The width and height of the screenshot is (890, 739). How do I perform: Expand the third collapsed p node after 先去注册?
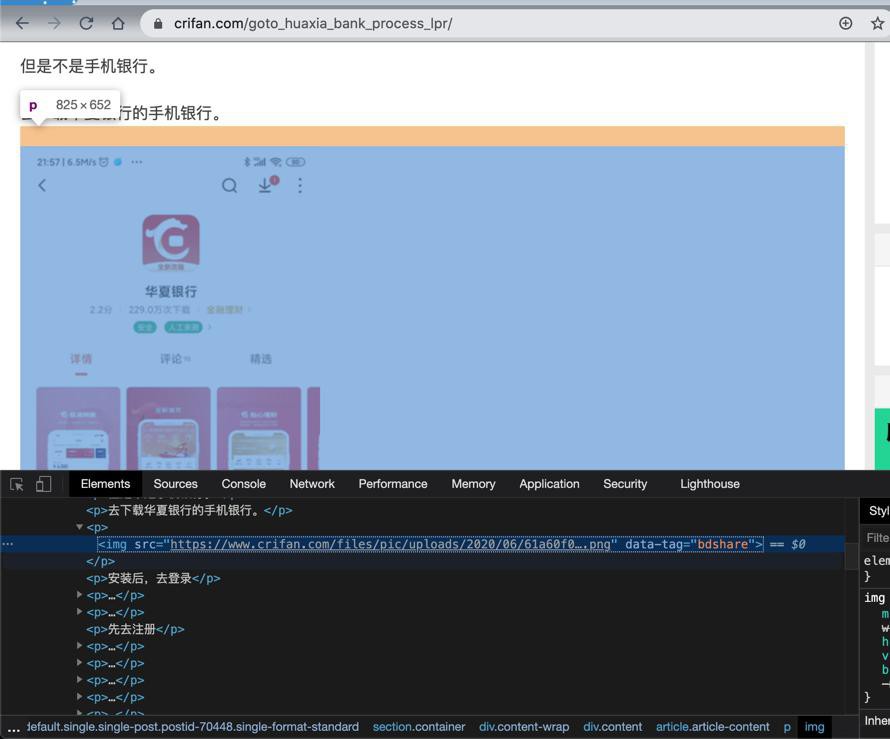coord(79,680)
